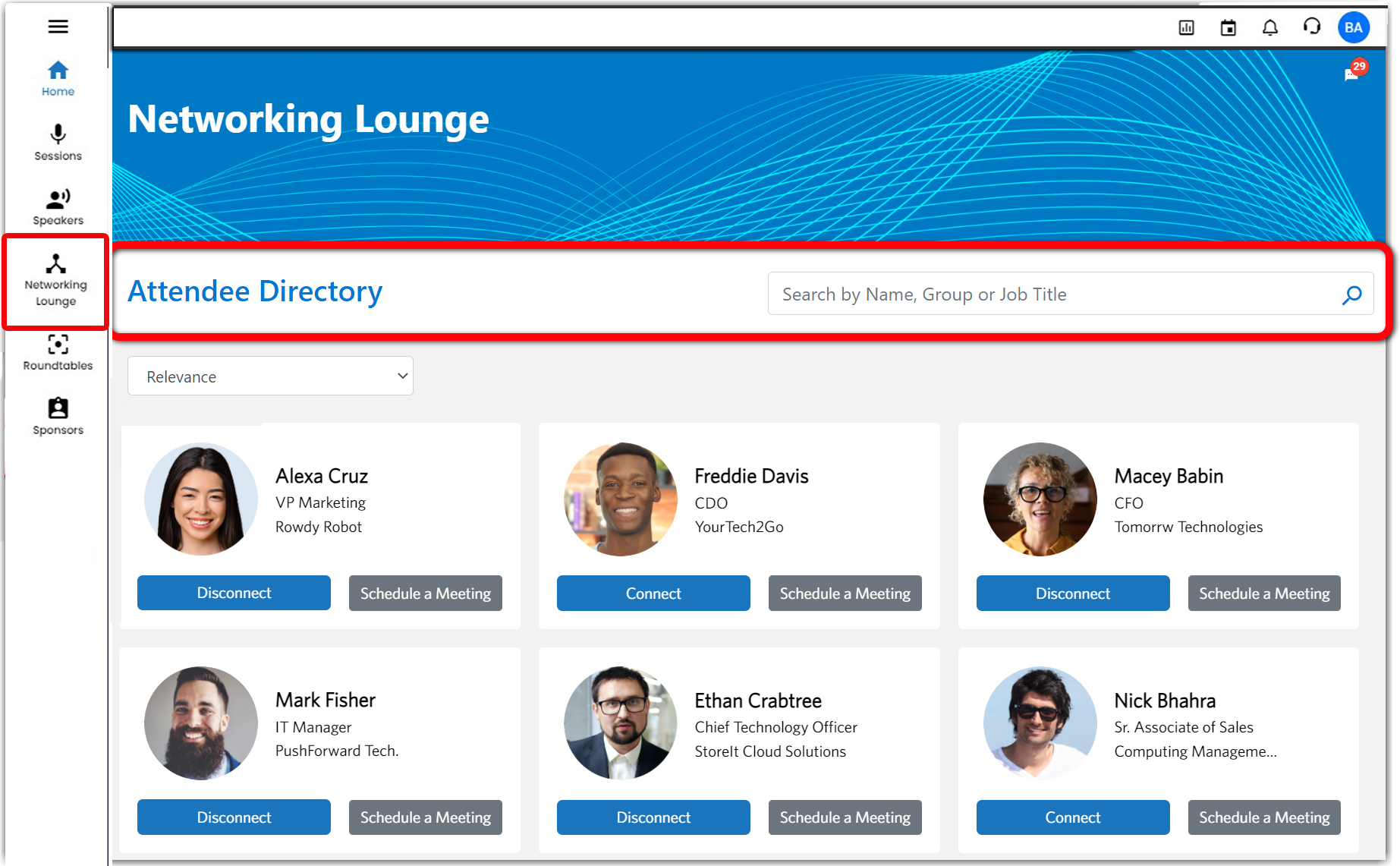The image size is (1400, 866).
Task: Open Freddie Davis's profile photo
Action: click(621, 499)
